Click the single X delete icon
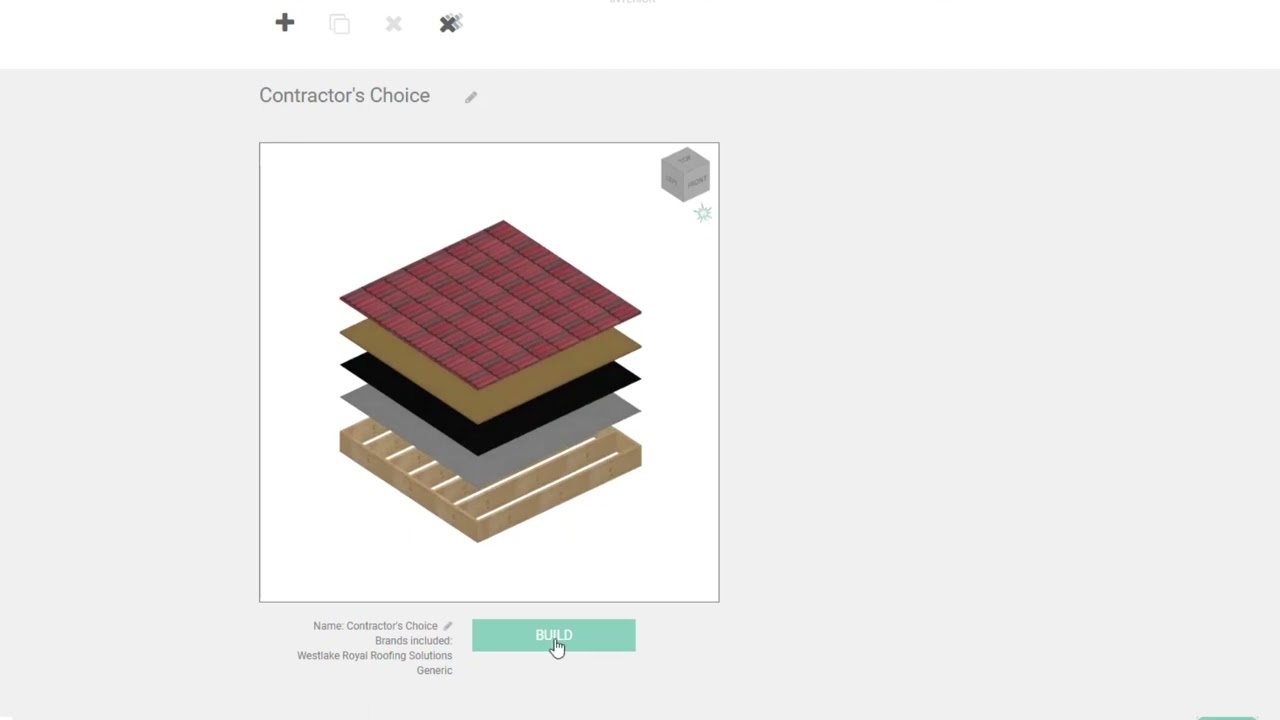 [x=394, y=23]
